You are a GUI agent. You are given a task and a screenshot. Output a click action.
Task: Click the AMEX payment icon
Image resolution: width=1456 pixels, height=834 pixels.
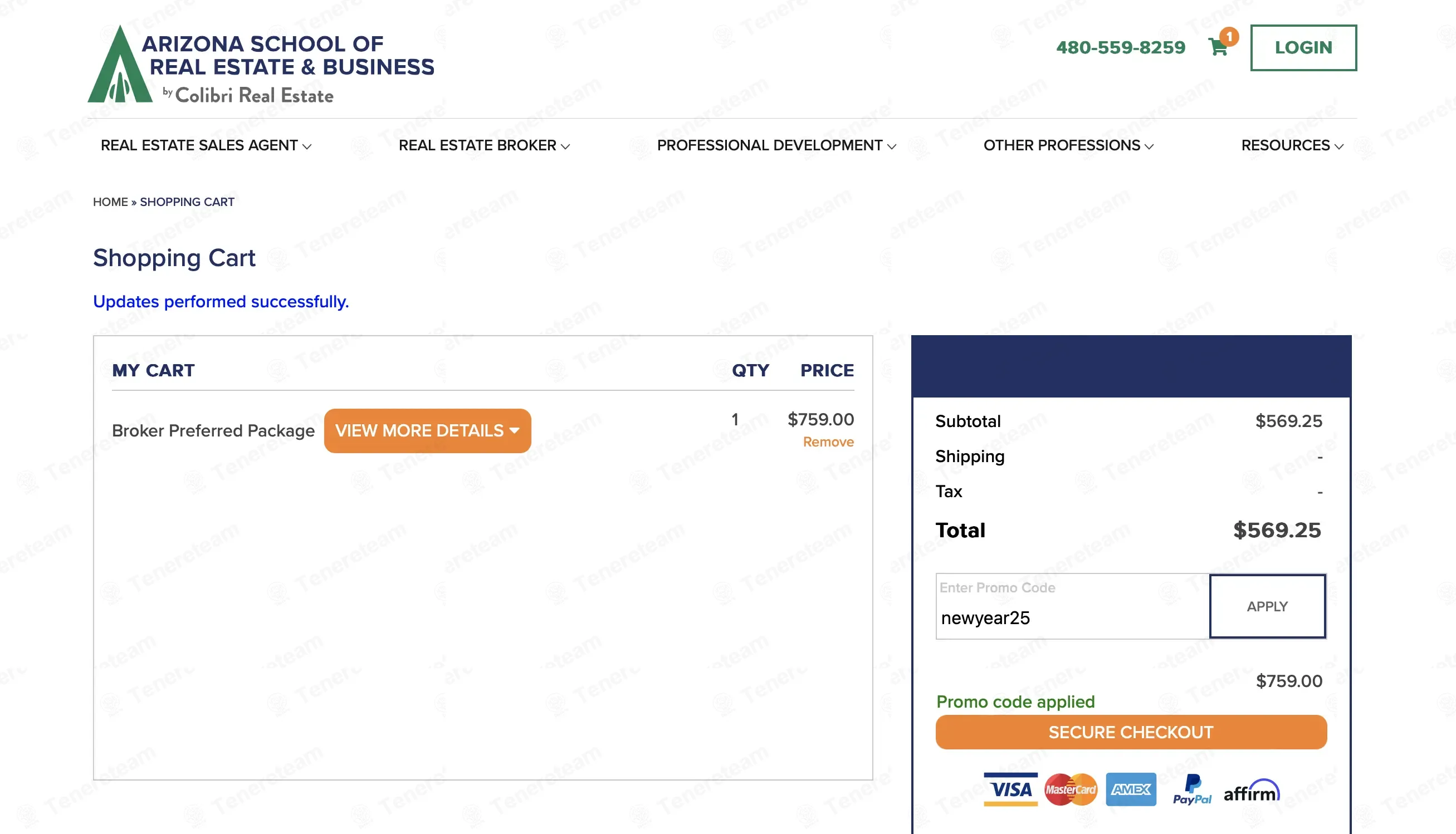1131,789
